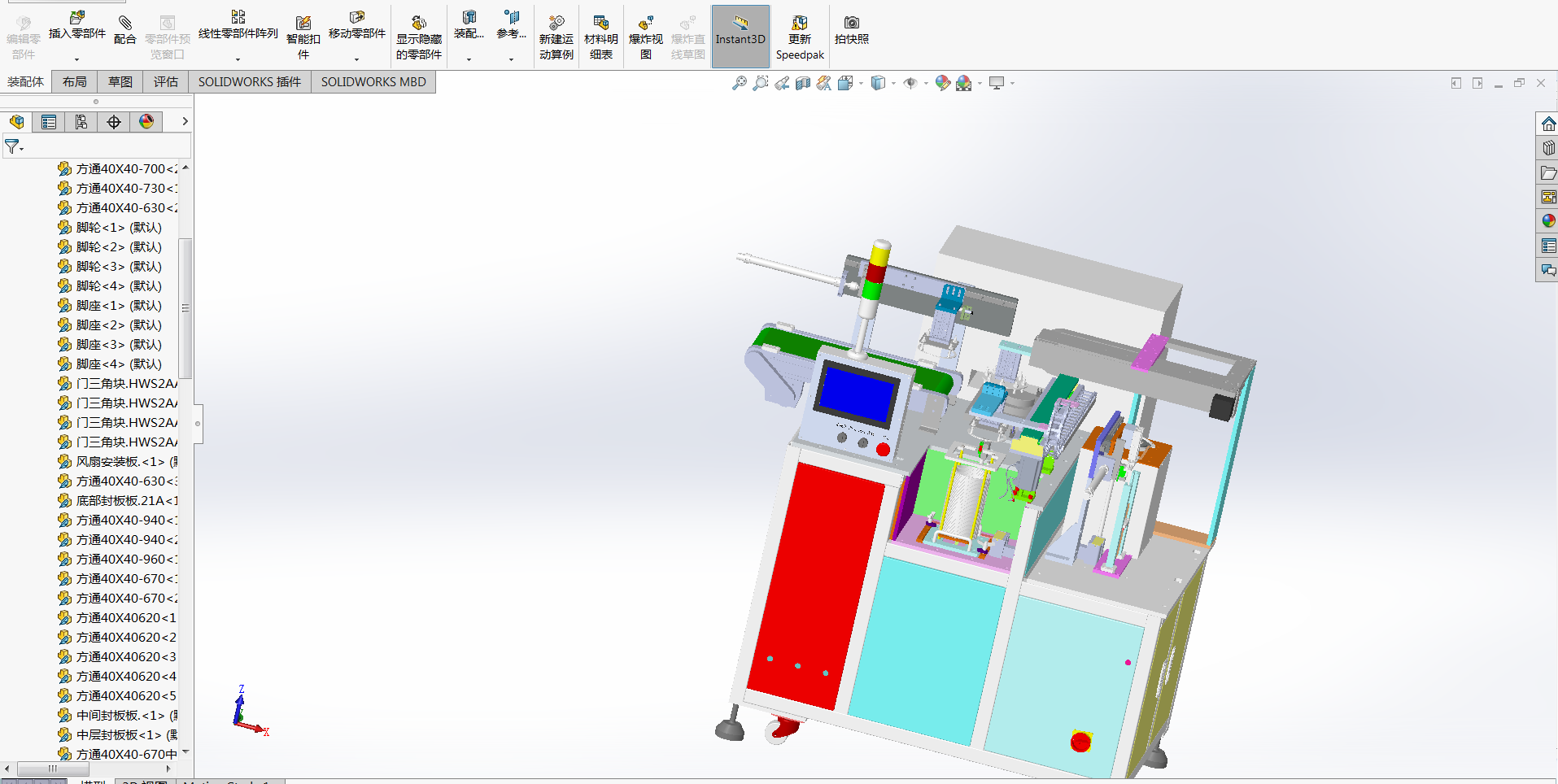Select the Mate (配合) paperclip tool
Image resolution: width=1558 pixels, height=784 pixels.
click(x=124, y=30)
